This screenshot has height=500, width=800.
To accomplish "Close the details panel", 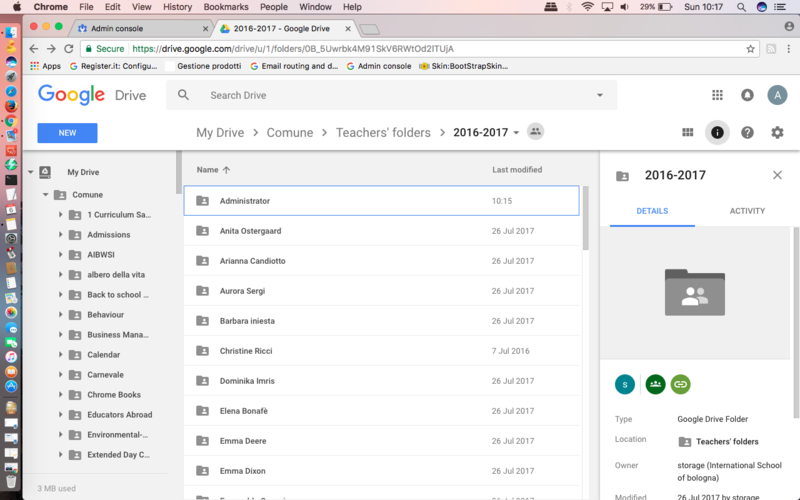I will pos(777,175).
